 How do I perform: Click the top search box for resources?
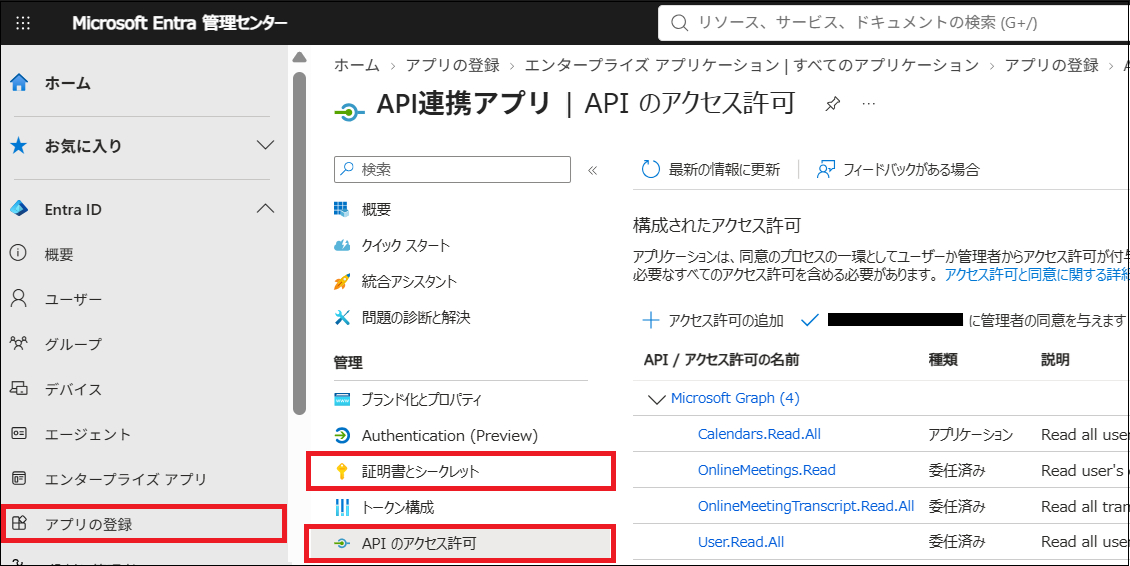tap(894, 23)
